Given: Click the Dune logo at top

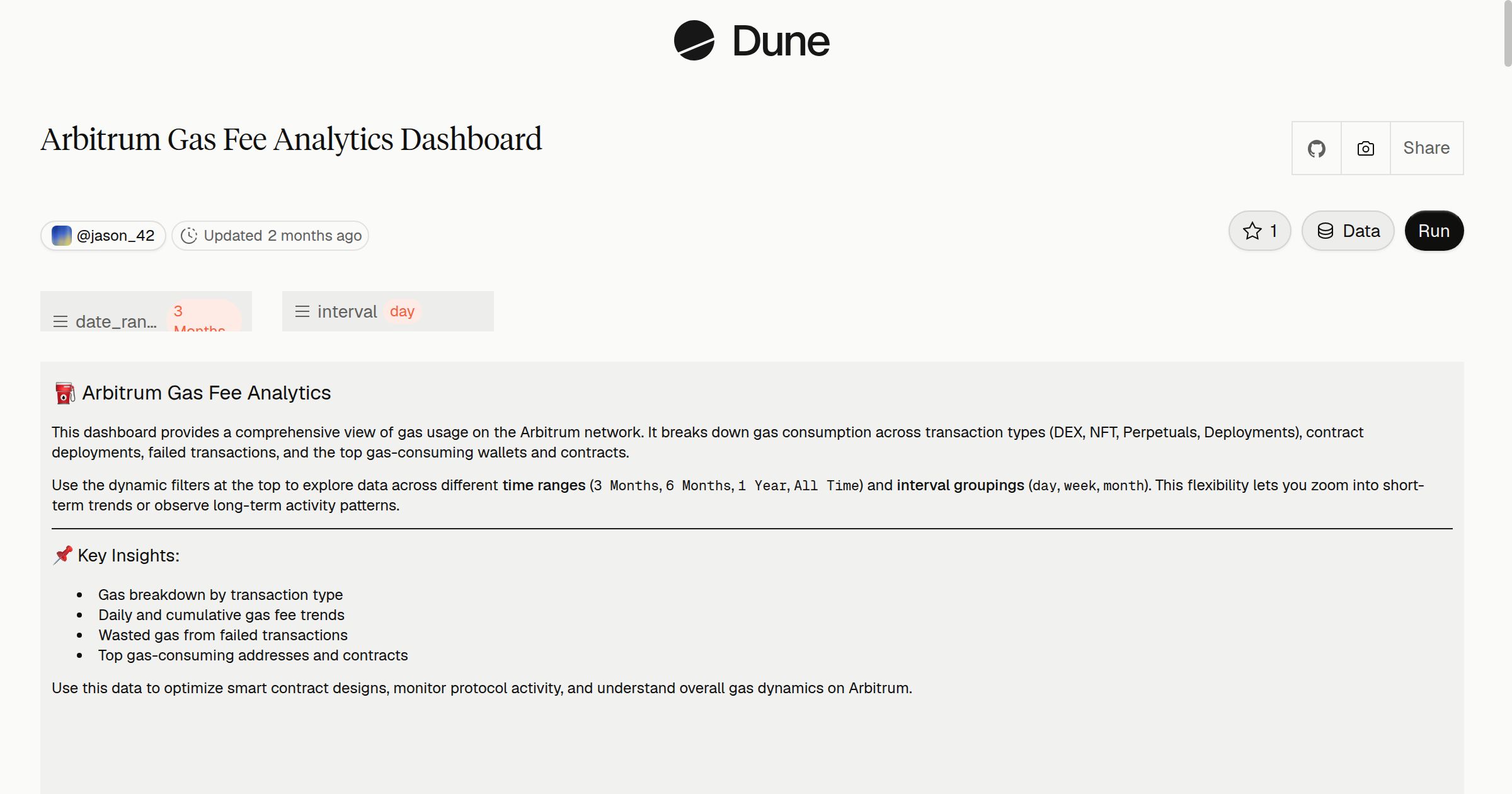Looking at the screenshot, I should click(x=752, y=40).
